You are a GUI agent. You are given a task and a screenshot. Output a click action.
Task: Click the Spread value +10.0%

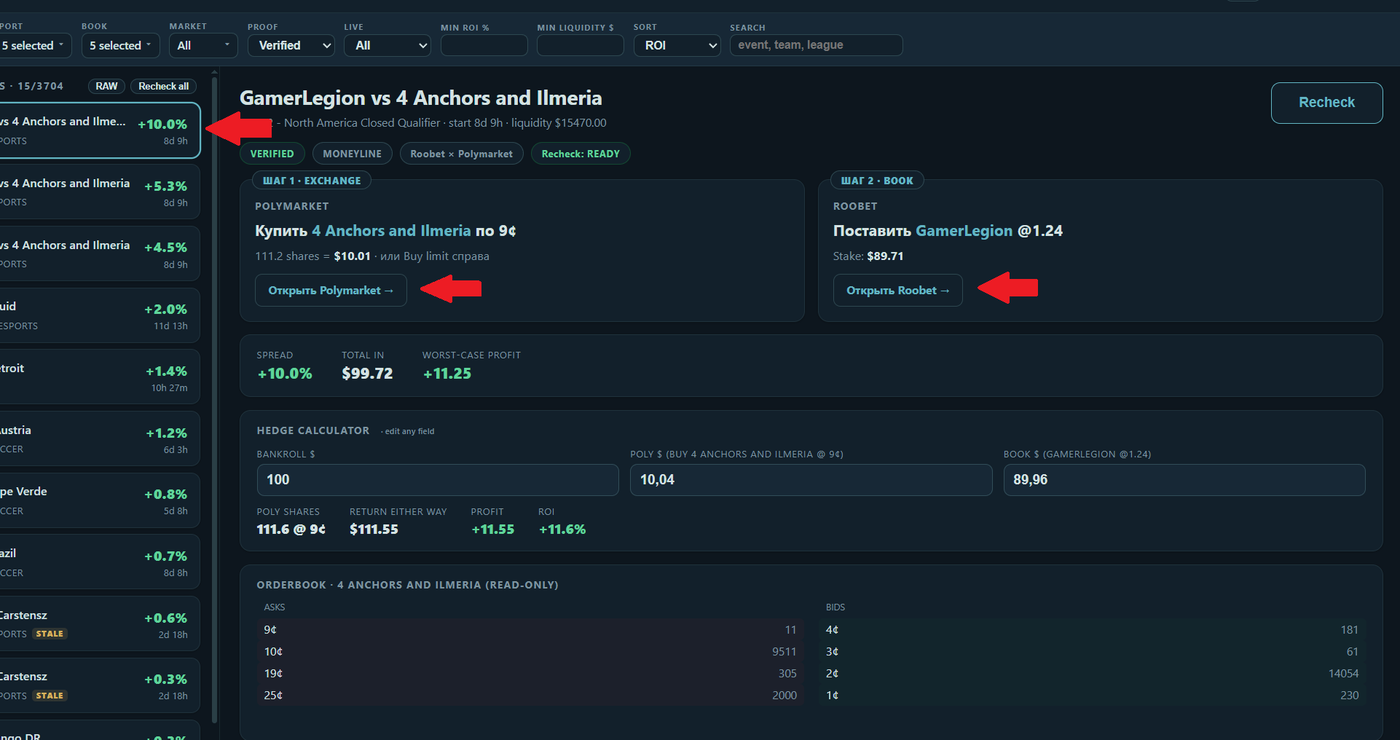tap(285, 374)
